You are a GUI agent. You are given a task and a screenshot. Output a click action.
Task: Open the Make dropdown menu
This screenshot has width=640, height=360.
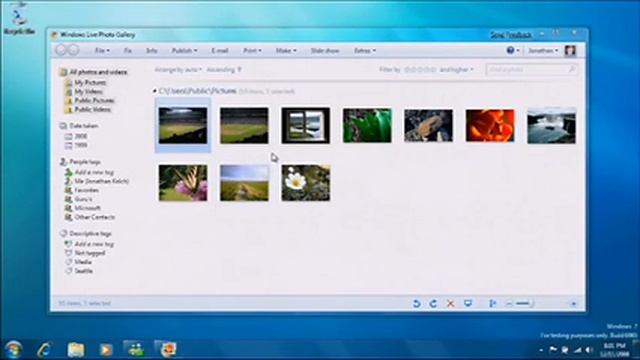point(286,51)
